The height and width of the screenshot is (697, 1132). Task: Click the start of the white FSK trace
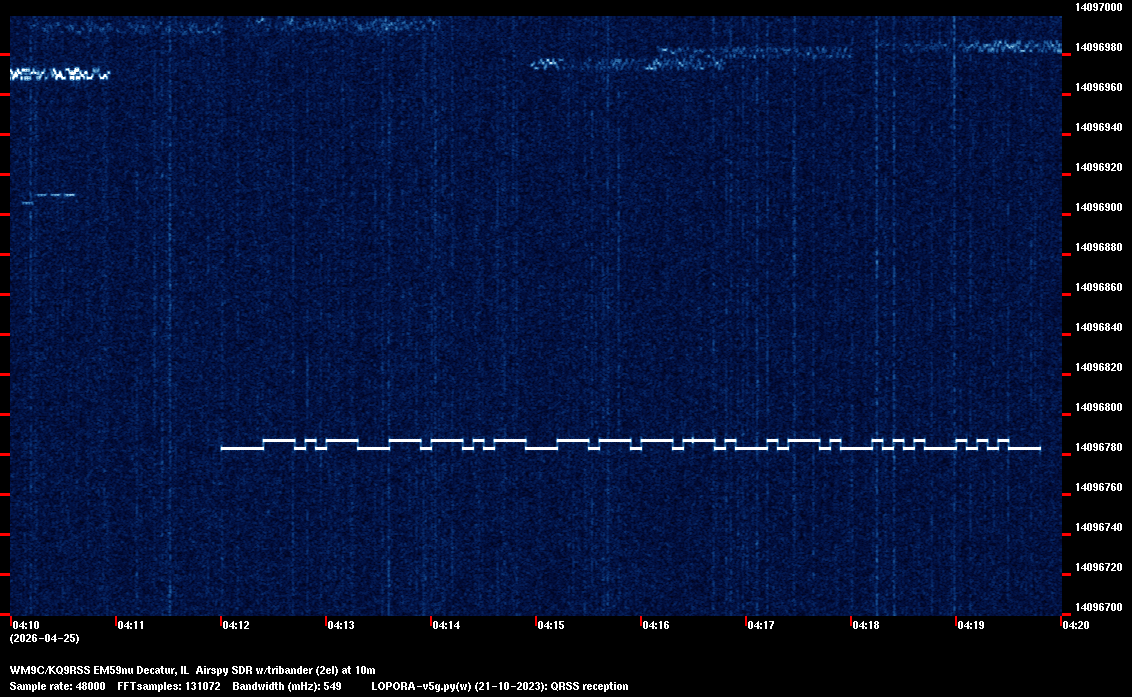pyautogui.click(x=223, y=448)
